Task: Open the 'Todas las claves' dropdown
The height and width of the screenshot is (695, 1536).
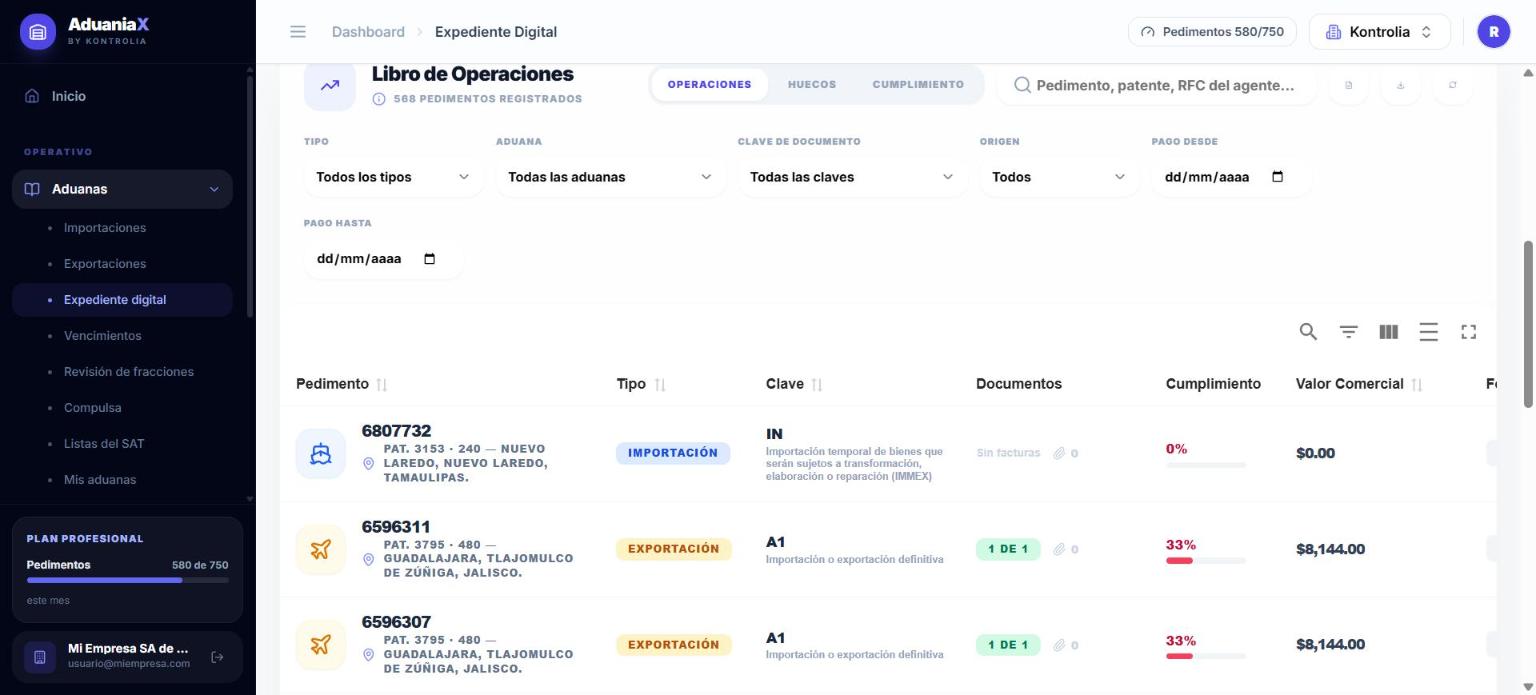Action: [852, 177]
